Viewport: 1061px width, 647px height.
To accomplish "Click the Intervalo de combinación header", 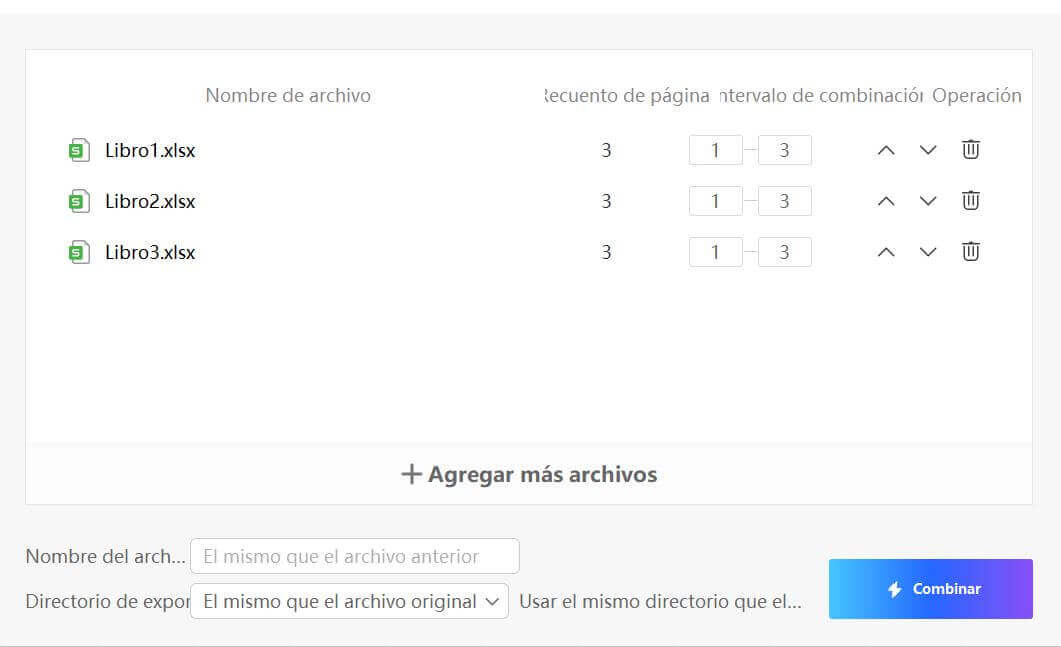I will tap(821, 95).
